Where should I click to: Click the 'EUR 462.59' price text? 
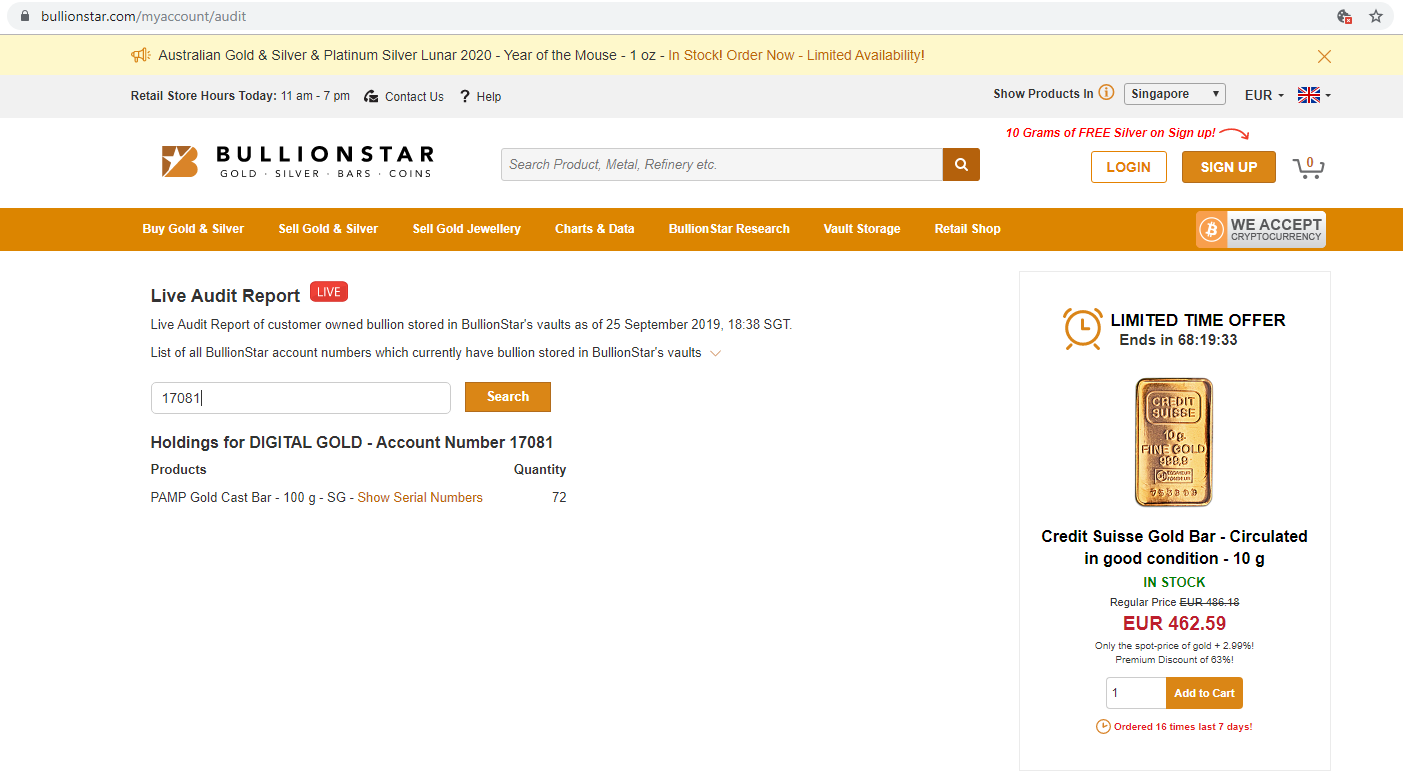1174,623
